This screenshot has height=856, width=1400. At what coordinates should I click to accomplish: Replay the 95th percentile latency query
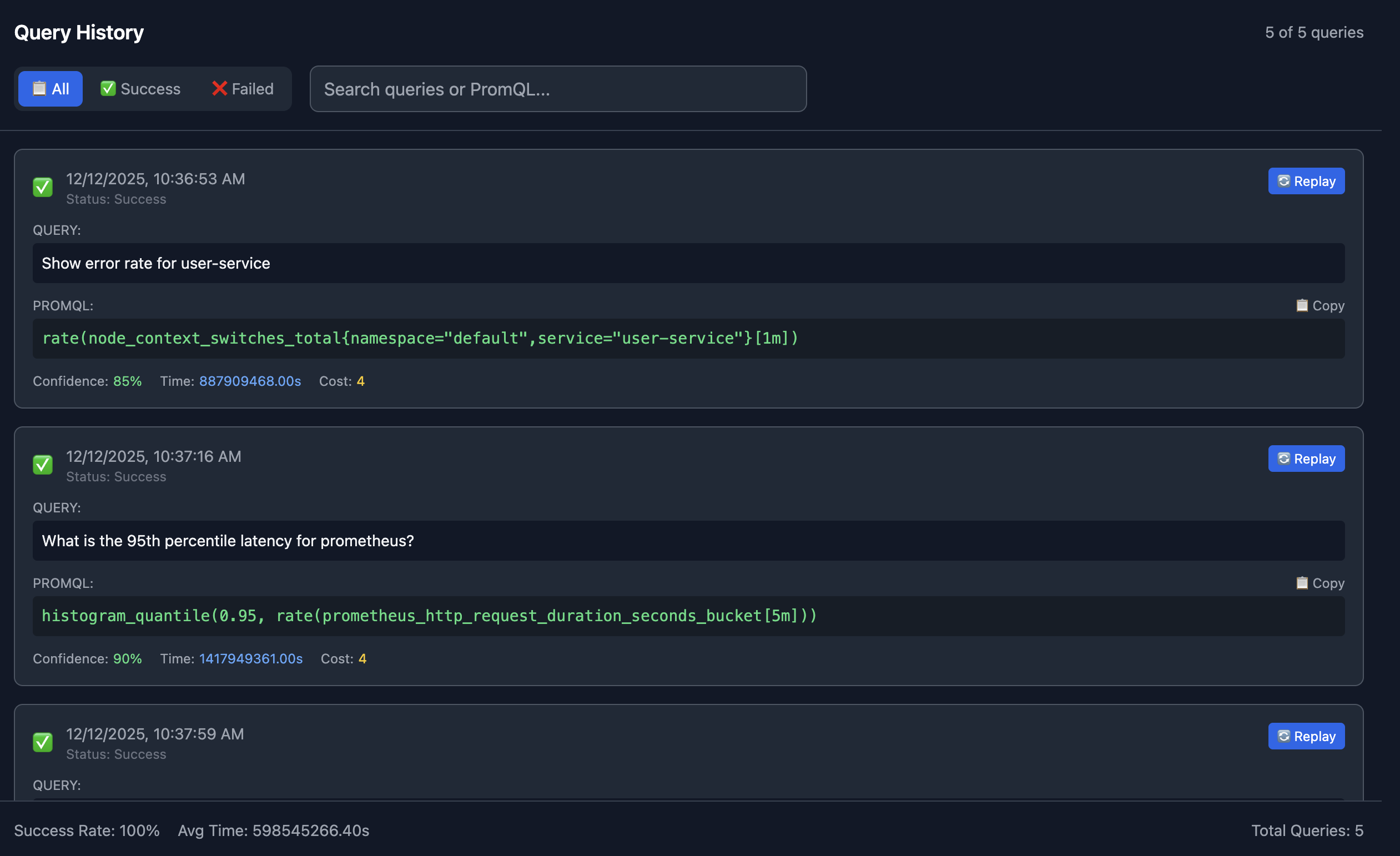point(1306,459)
